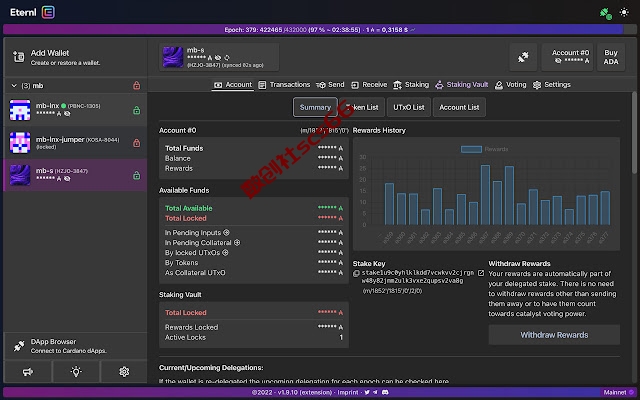The width and height of the screenshot is (640, 400).
Task: Click info icon beside In Pending Collateral
Action: [237, 242]
